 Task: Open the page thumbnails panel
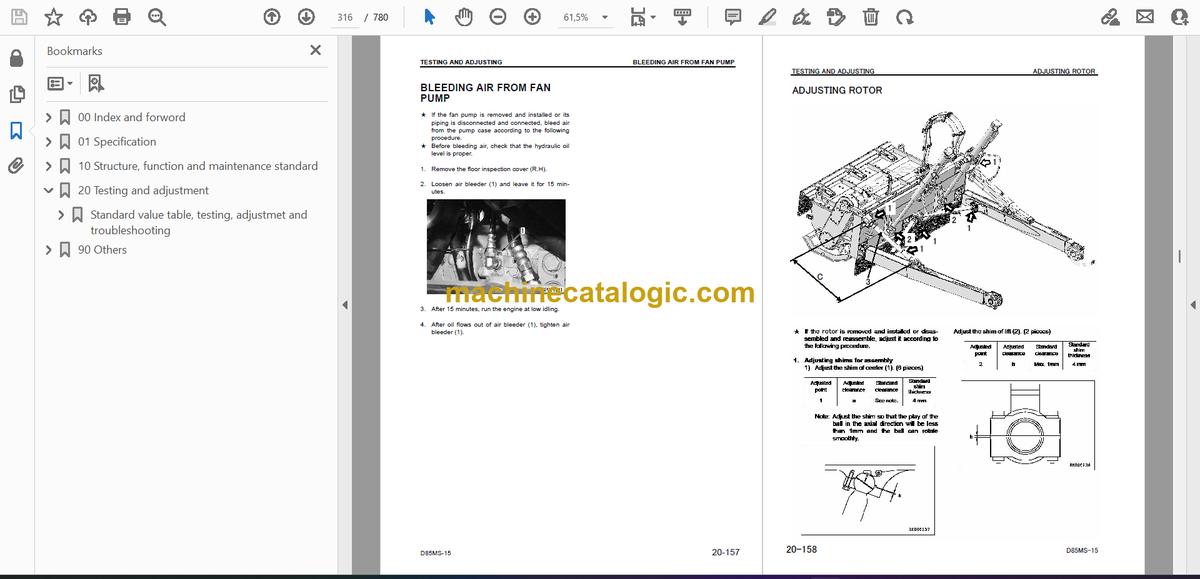click(x=16, y=94)
